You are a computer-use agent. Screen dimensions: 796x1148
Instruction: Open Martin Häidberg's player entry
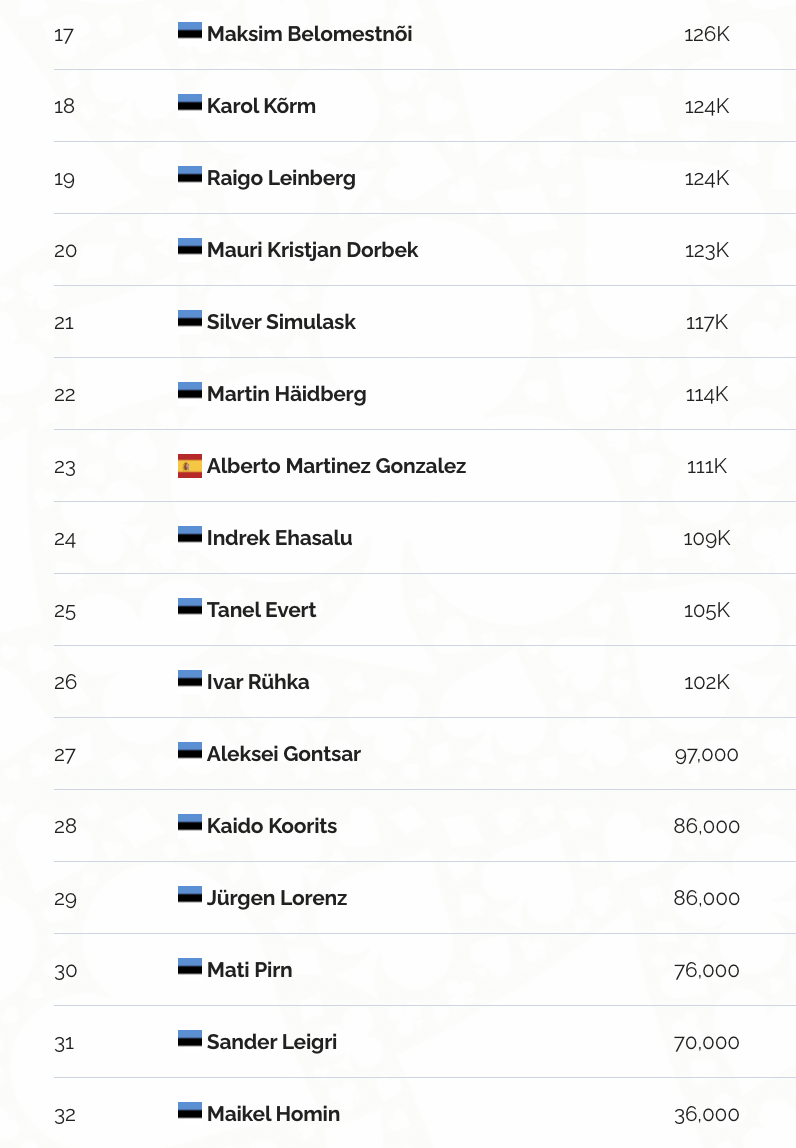coord(286,394)
